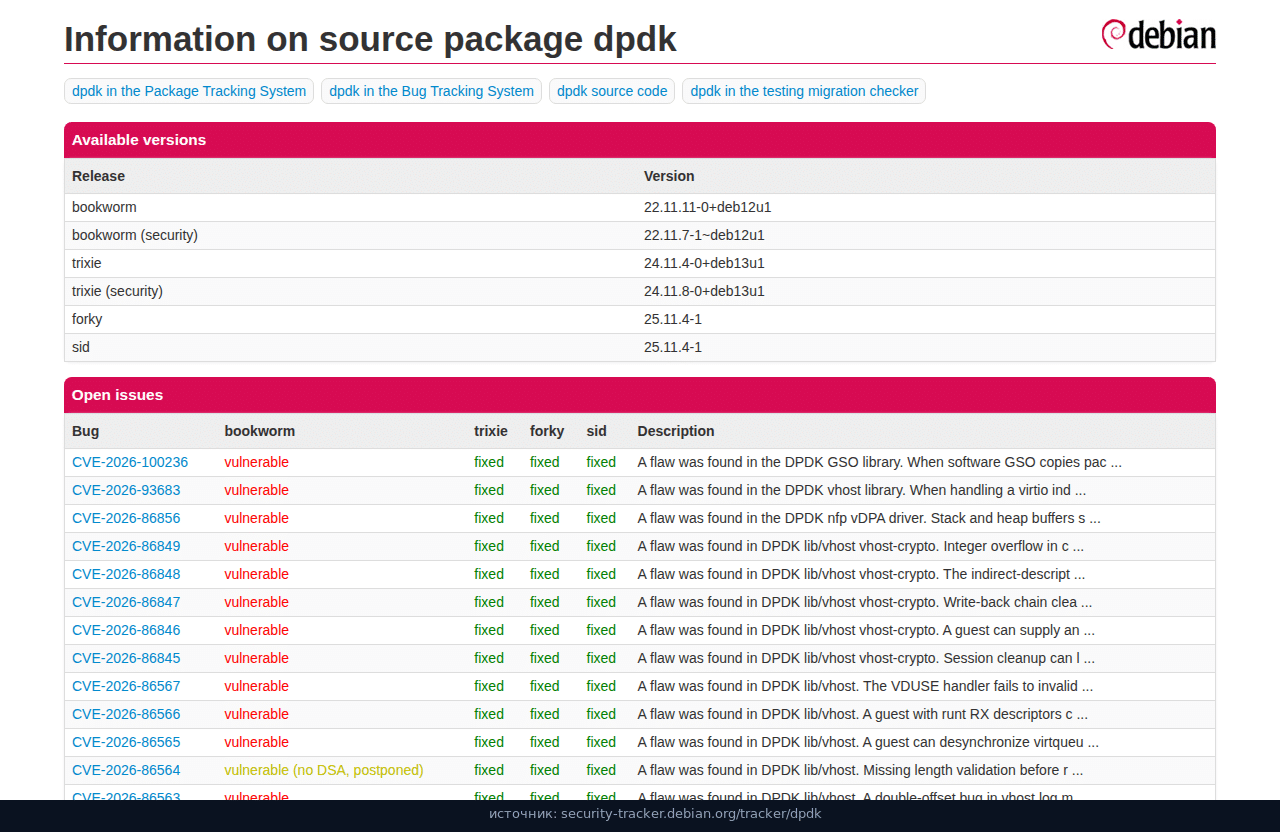Open CVE-2026-86845 bug page
The height and width of the screenshot is (832, 1280).
coord(126,658)
